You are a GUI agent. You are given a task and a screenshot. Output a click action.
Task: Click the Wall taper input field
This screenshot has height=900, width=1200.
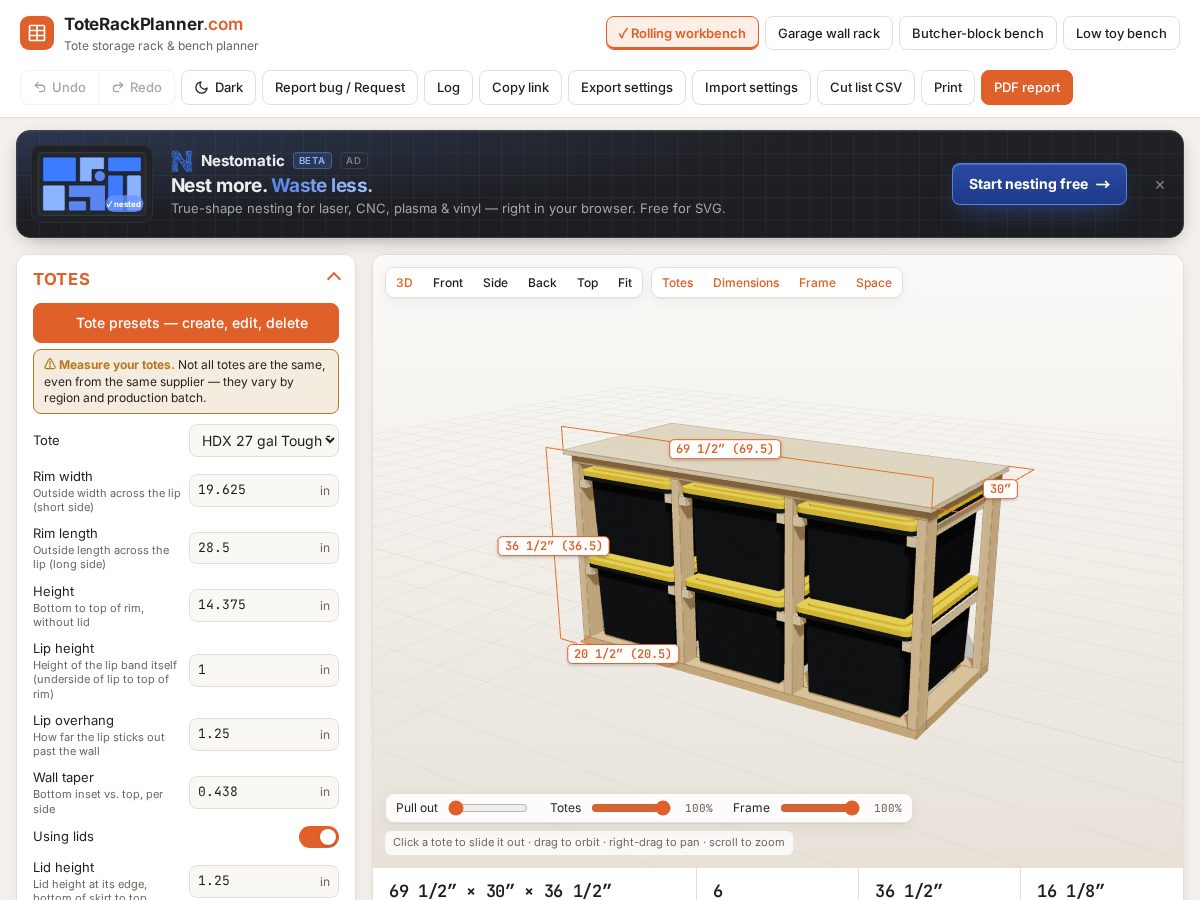264,792
